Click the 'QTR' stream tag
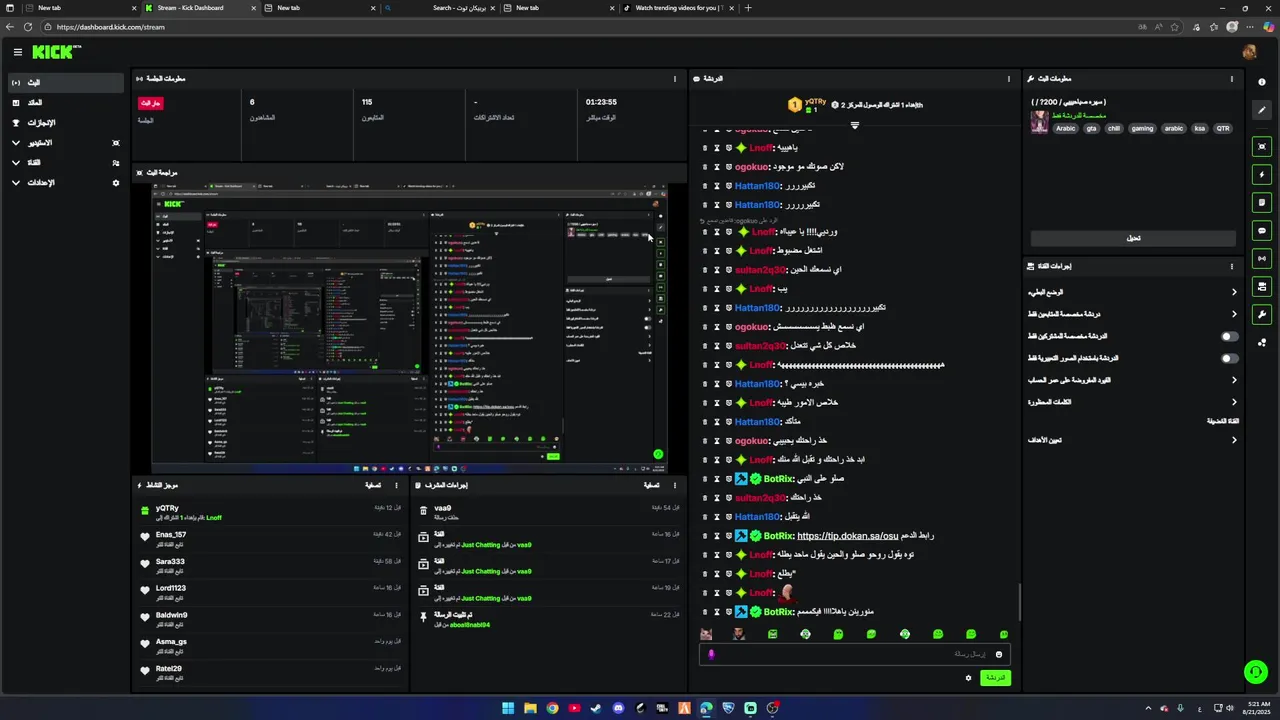The width and height of the screenshot is (1280, 720). [x=1222, y=128]
